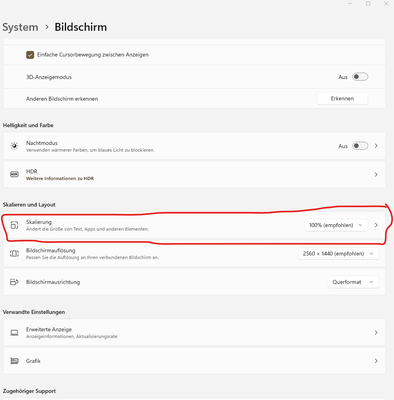The image size is (394, 400).
Task: Maximize the settings window
Action: [x=368, y=3]
